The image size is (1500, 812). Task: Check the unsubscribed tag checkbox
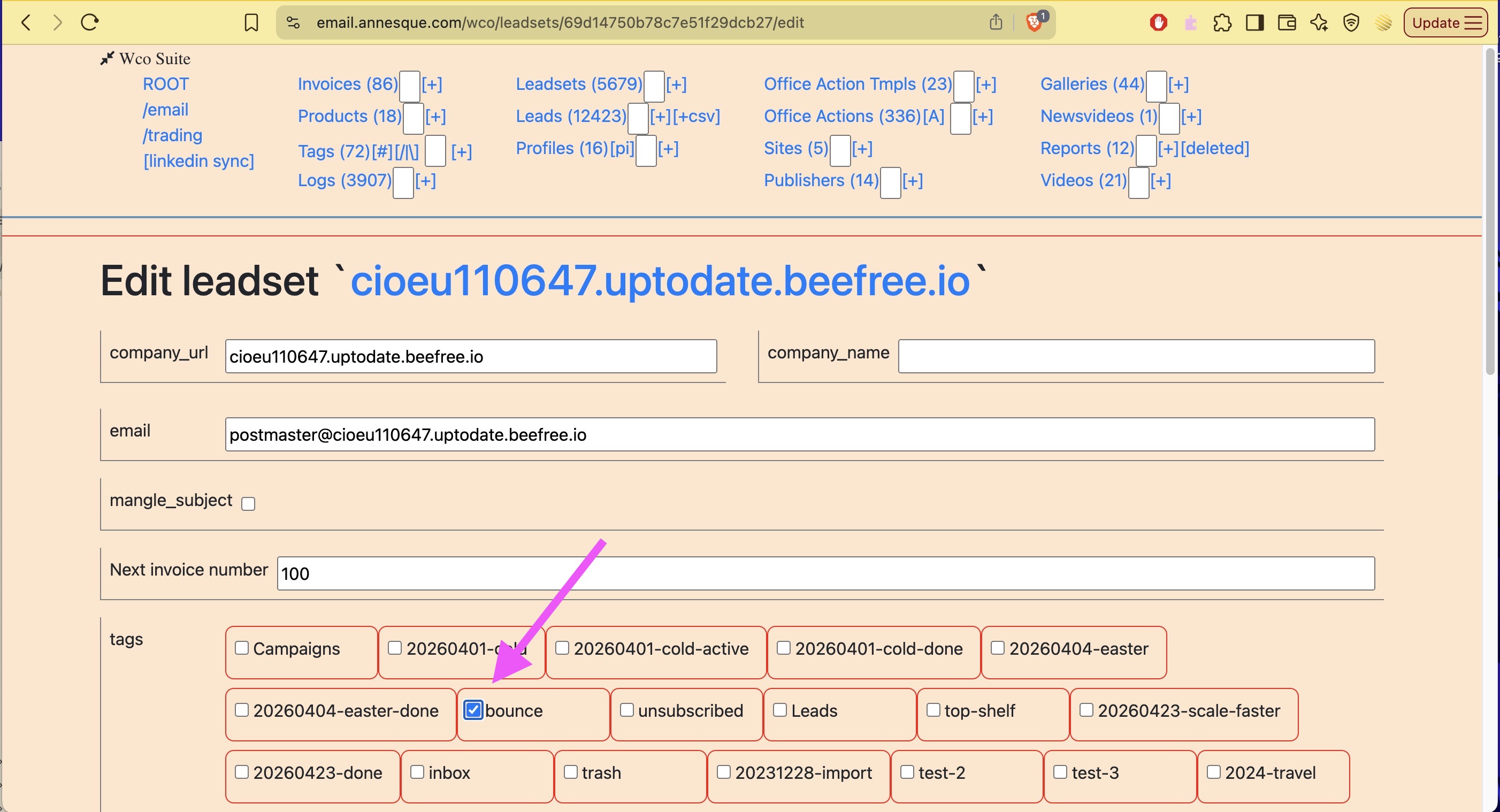(626, 709)
